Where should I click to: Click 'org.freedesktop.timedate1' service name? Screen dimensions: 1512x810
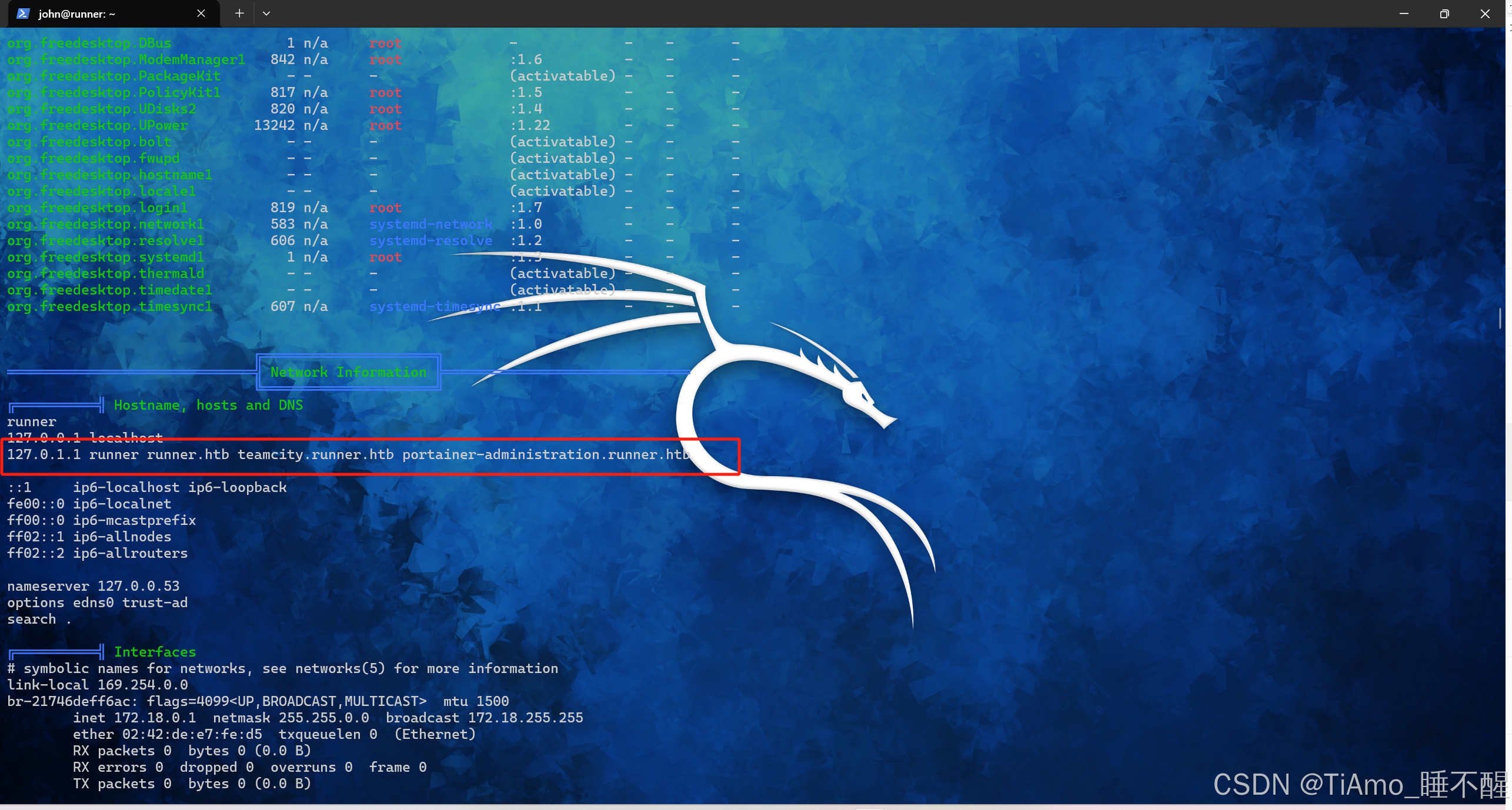[110, 290]
